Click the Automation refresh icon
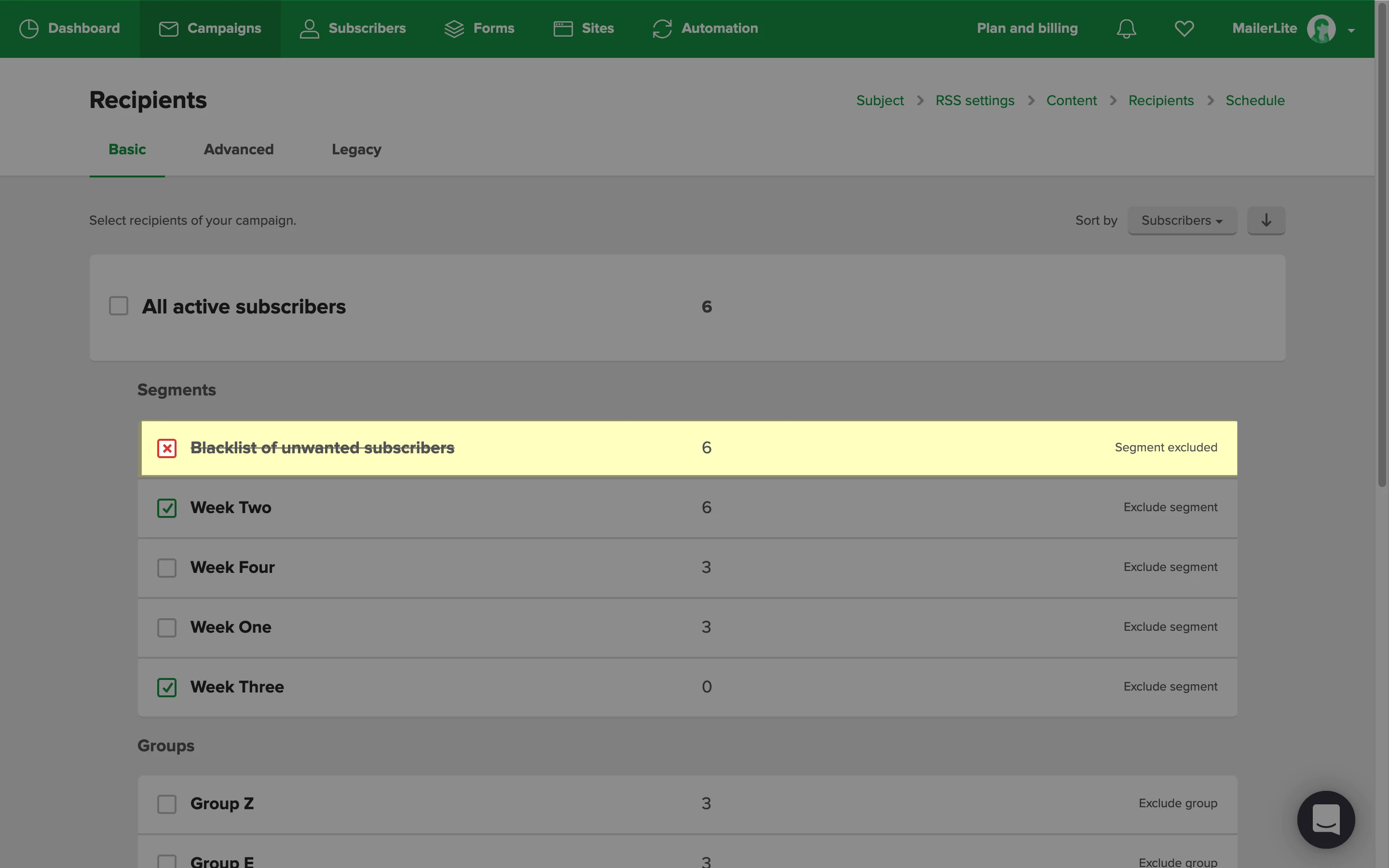 662,29
